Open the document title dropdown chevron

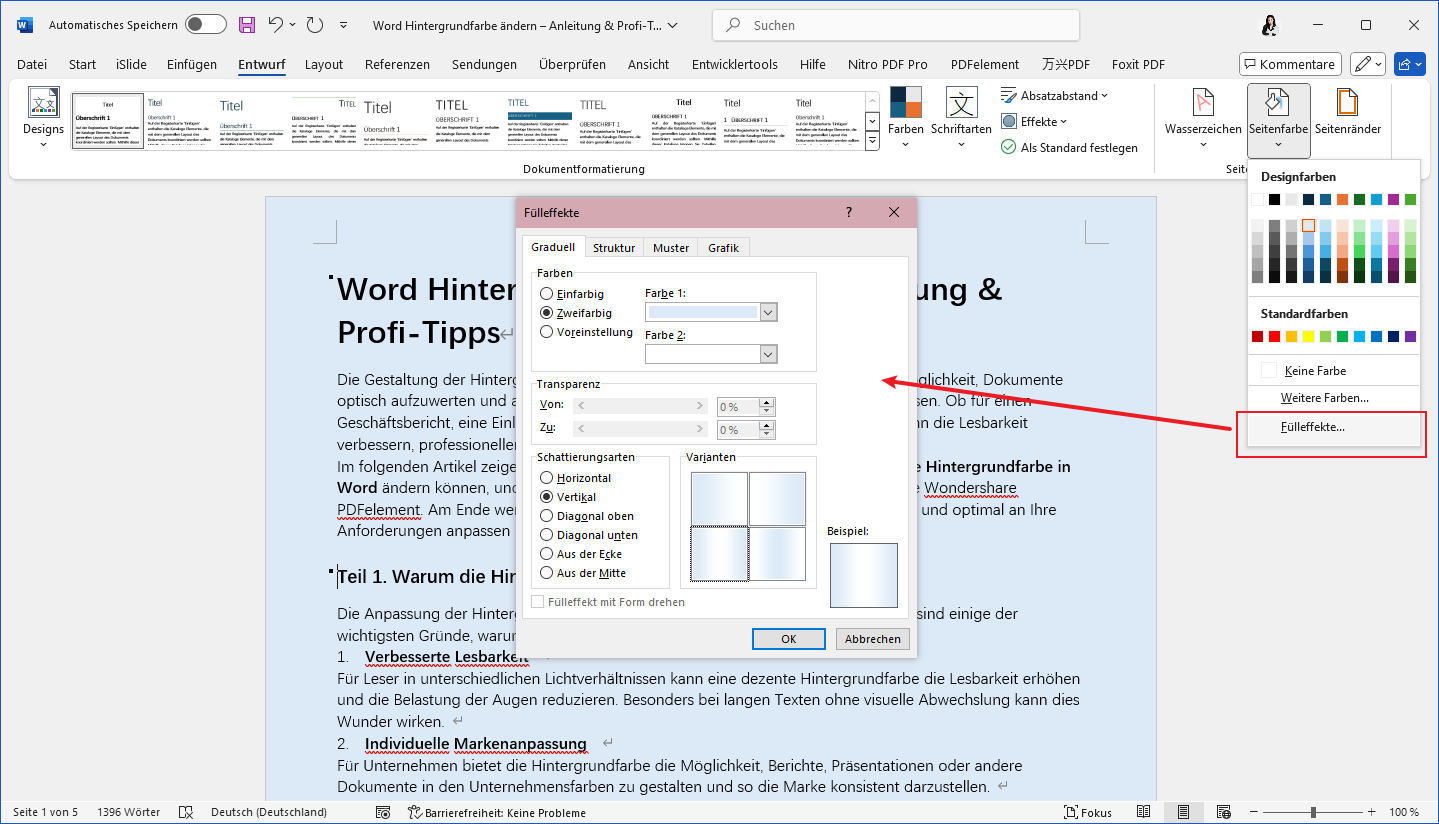(x=671, y=25)
